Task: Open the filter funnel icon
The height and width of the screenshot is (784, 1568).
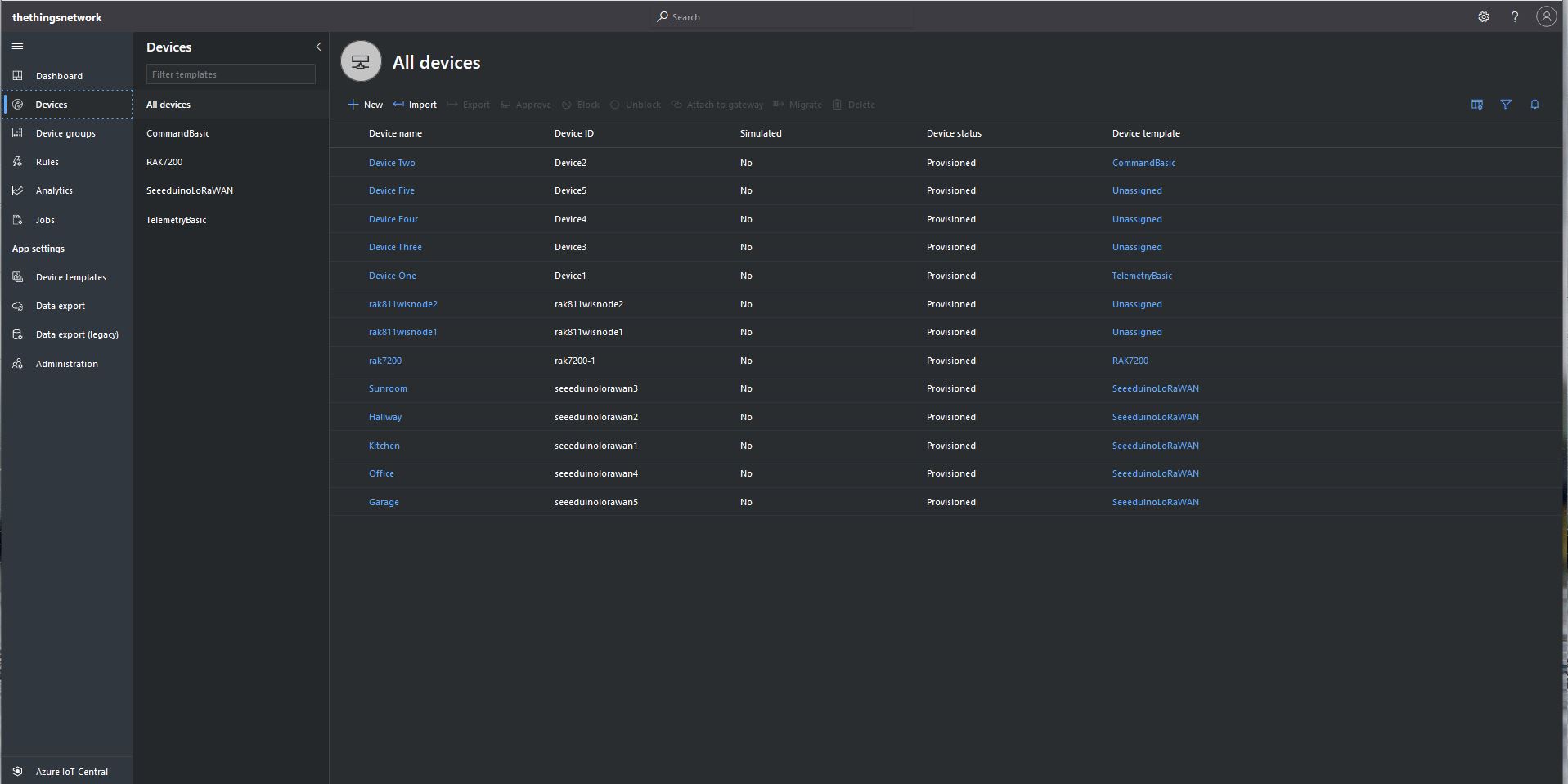Action: [1505, 105]
